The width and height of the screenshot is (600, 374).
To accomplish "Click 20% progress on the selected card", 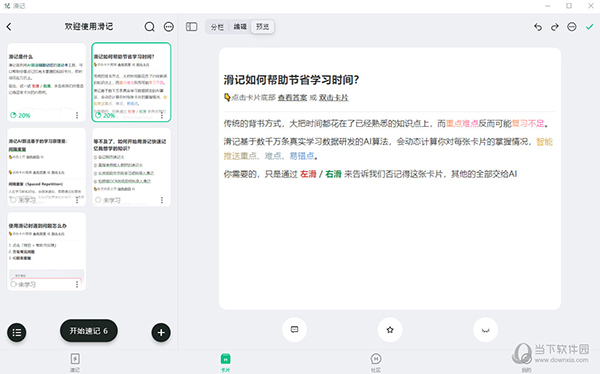I will click(105, 115).
